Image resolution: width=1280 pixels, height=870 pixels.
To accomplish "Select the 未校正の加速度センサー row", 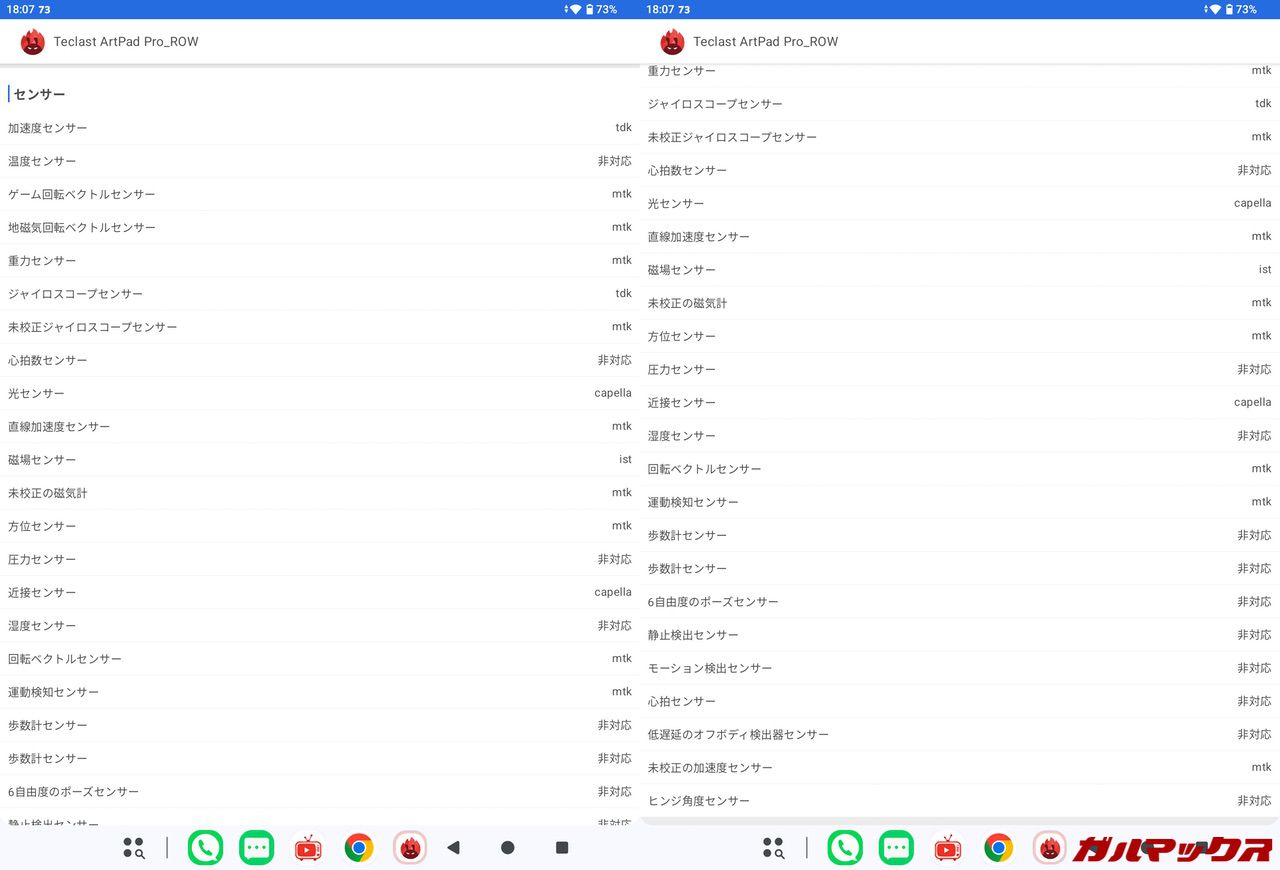I will (x=960, y=768).
